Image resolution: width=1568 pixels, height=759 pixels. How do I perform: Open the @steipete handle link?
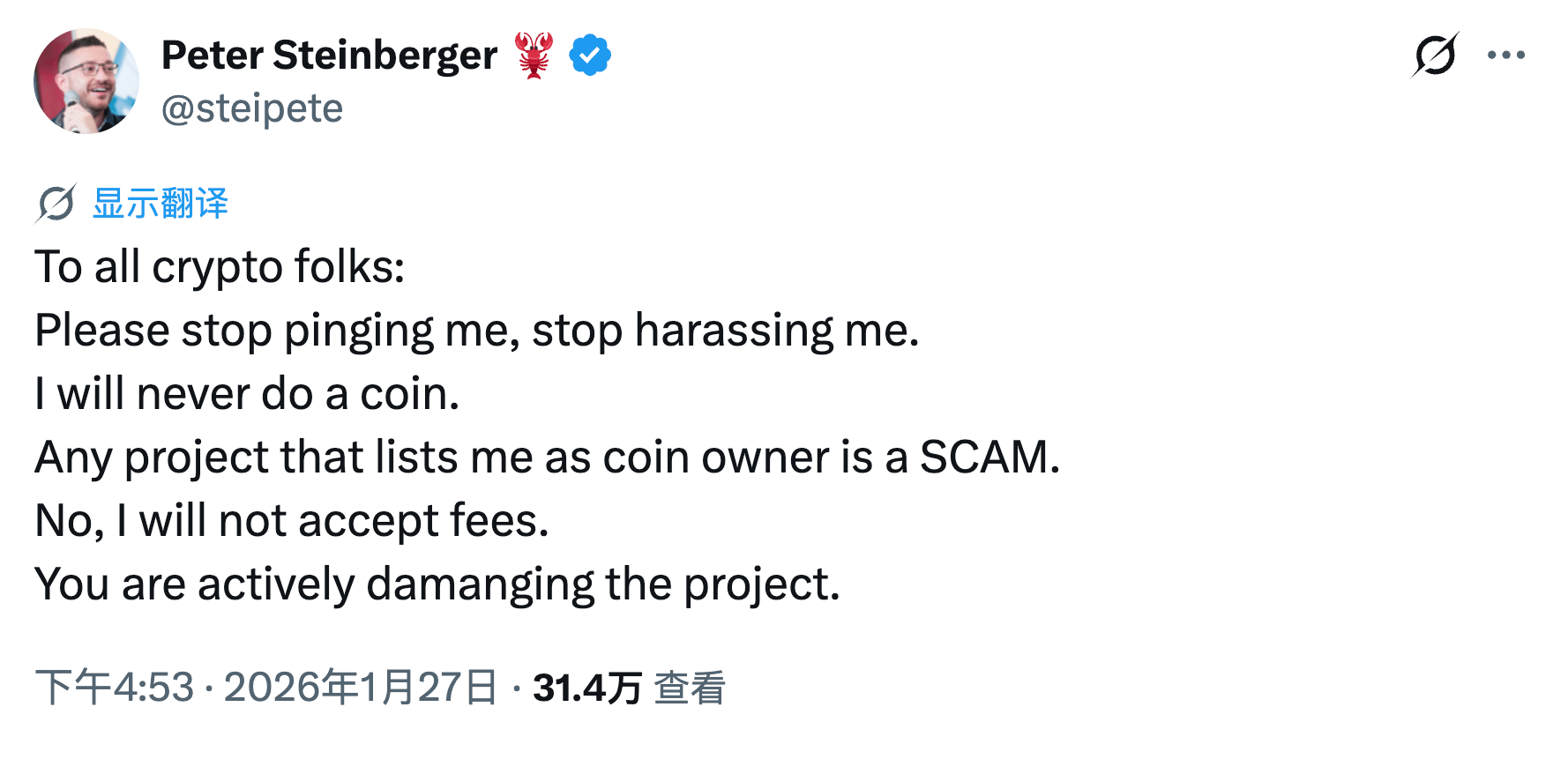[x=253, y=108]
